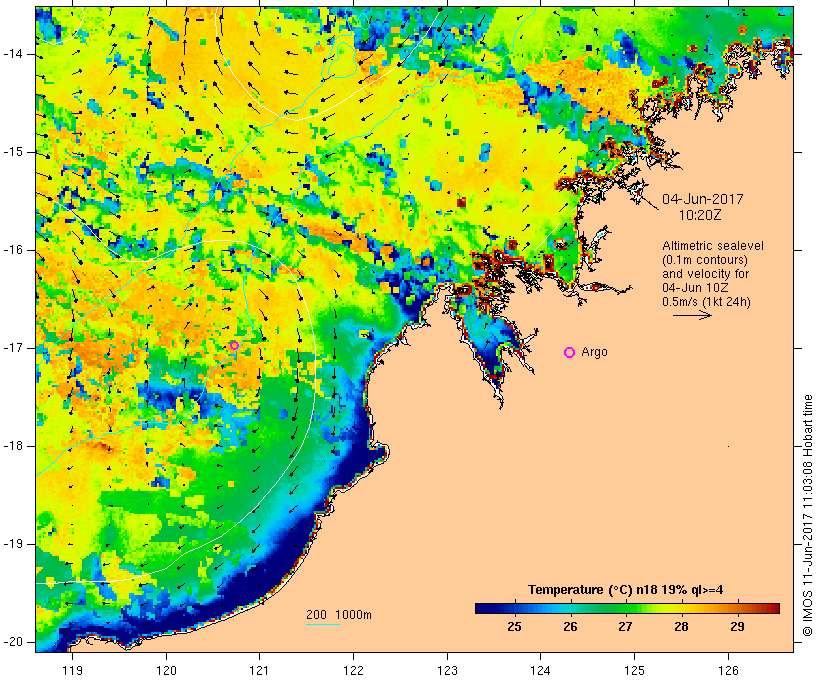Click the latitude axis label -19

point(12,544)
